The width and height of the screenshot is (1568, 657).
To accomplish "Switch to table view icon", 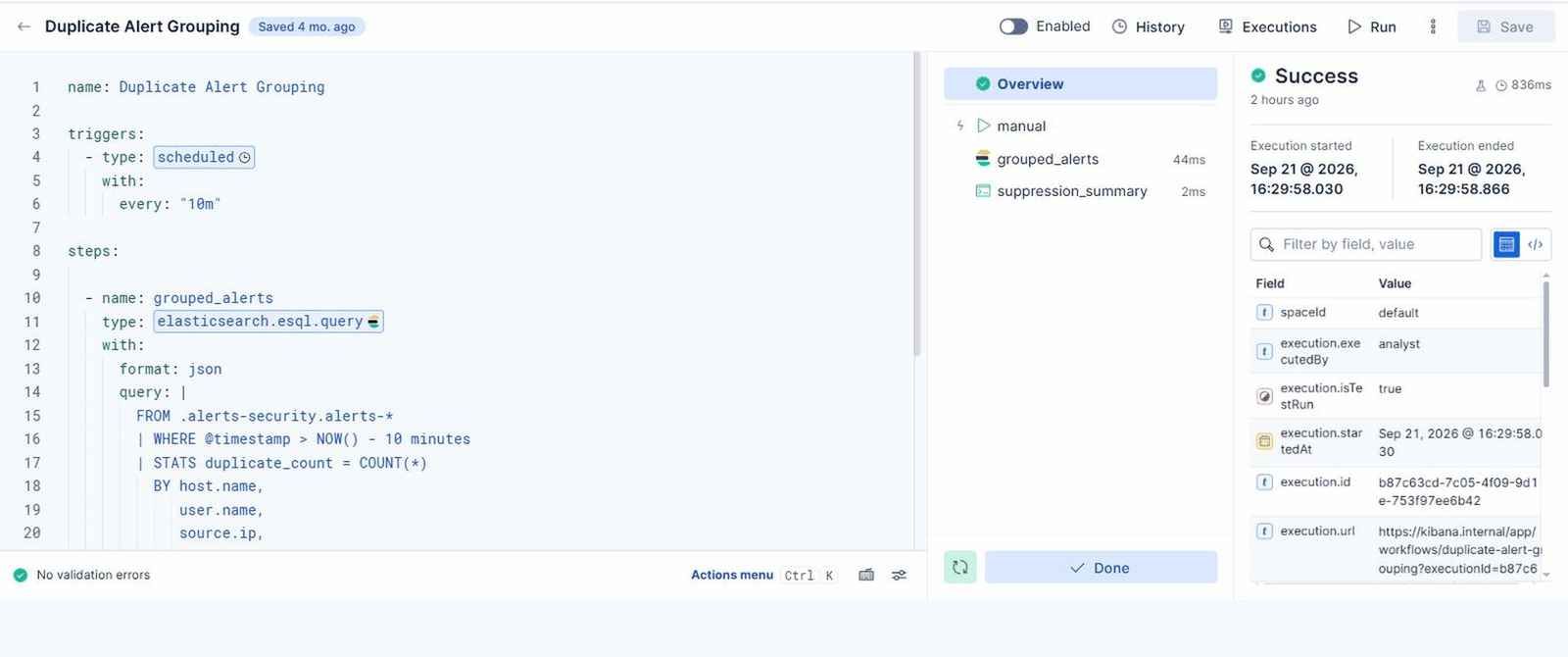I will (x=1507, y=244).
